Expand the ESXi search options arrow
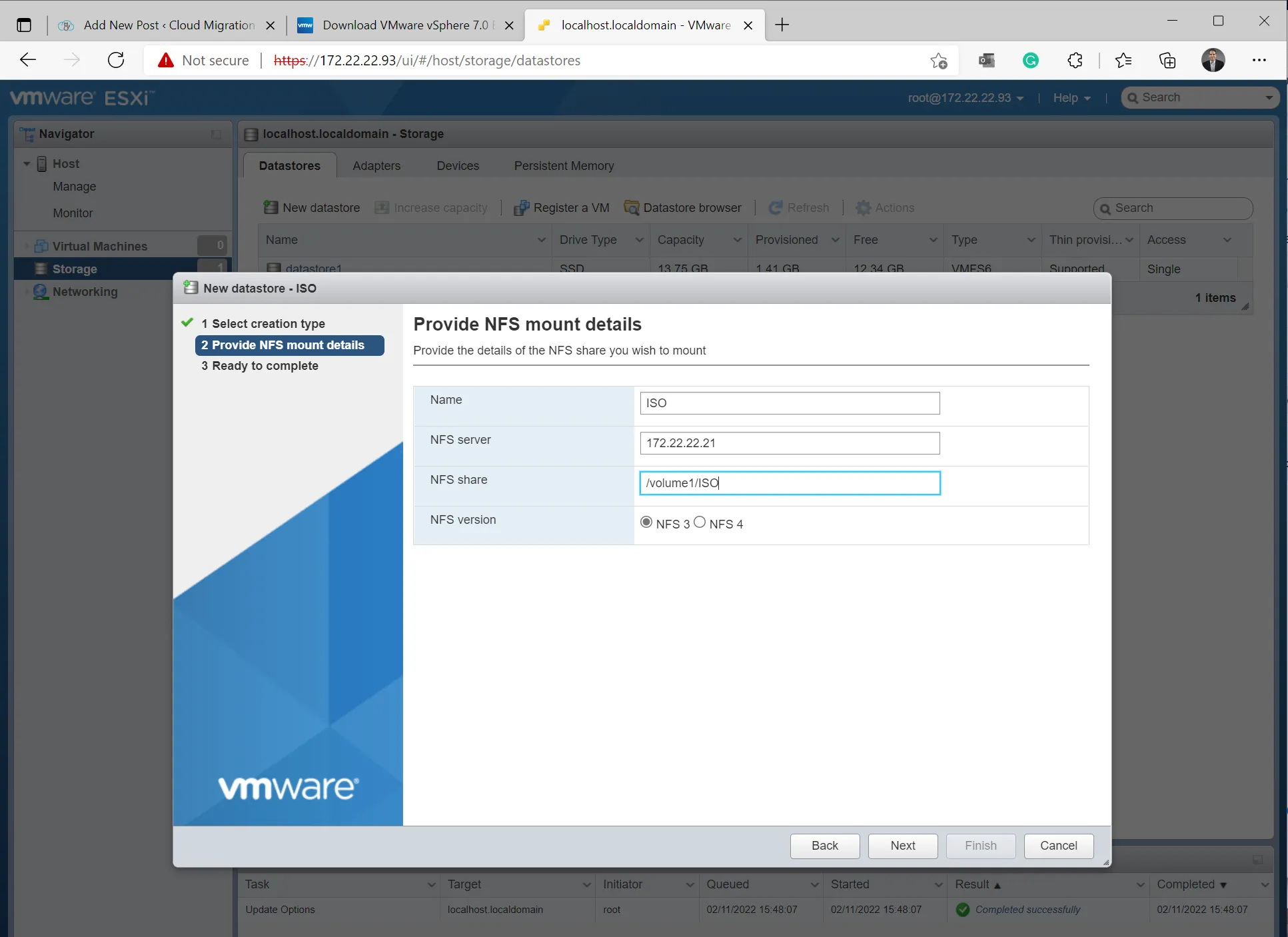The width and height of the screenshot is (1288, 937). tap(1269, 97)
